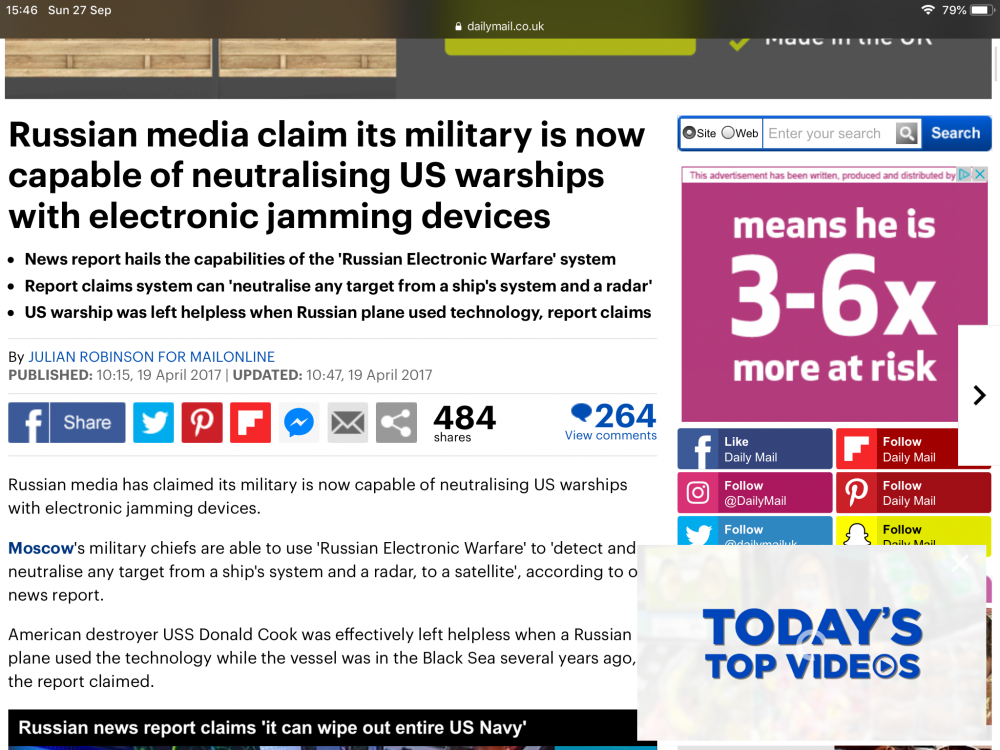
Task: Select the Site radio button
Action: [x=689, y=133]
